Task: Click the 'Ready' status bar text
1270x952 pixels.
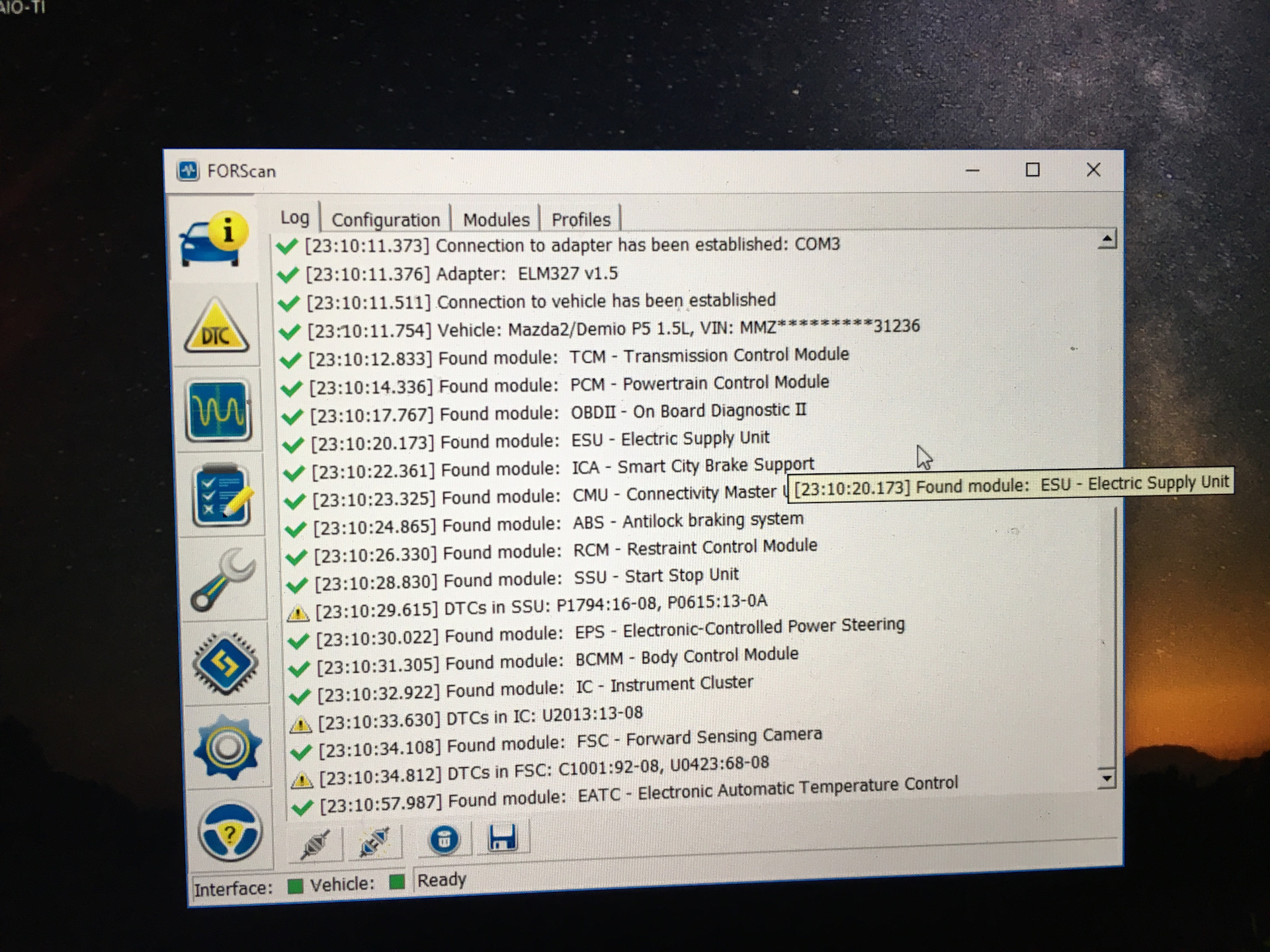Action: point(442,880)
